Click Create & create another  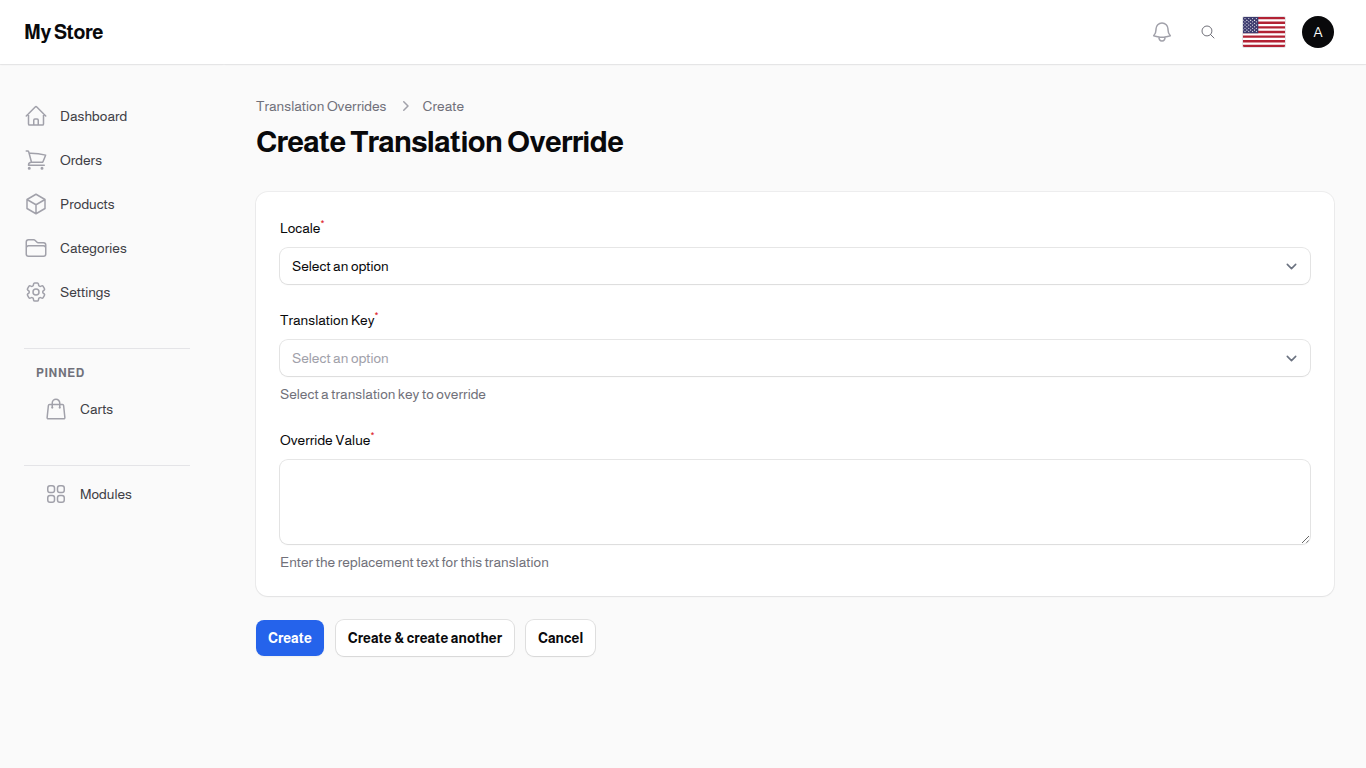click(x=424, y=637)
